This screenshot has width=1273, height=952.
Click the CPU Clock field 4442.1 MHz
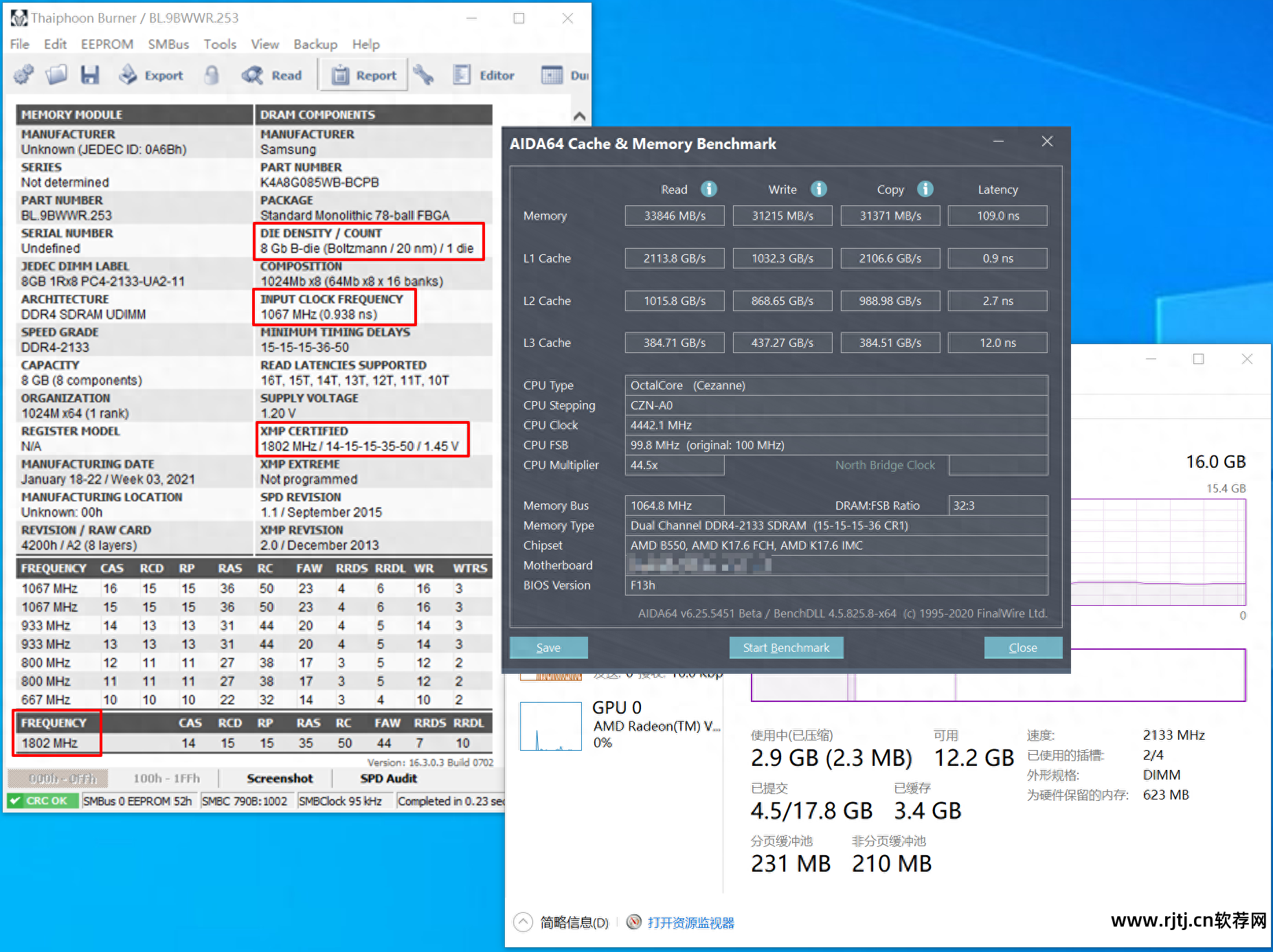(x=836, y=425)
